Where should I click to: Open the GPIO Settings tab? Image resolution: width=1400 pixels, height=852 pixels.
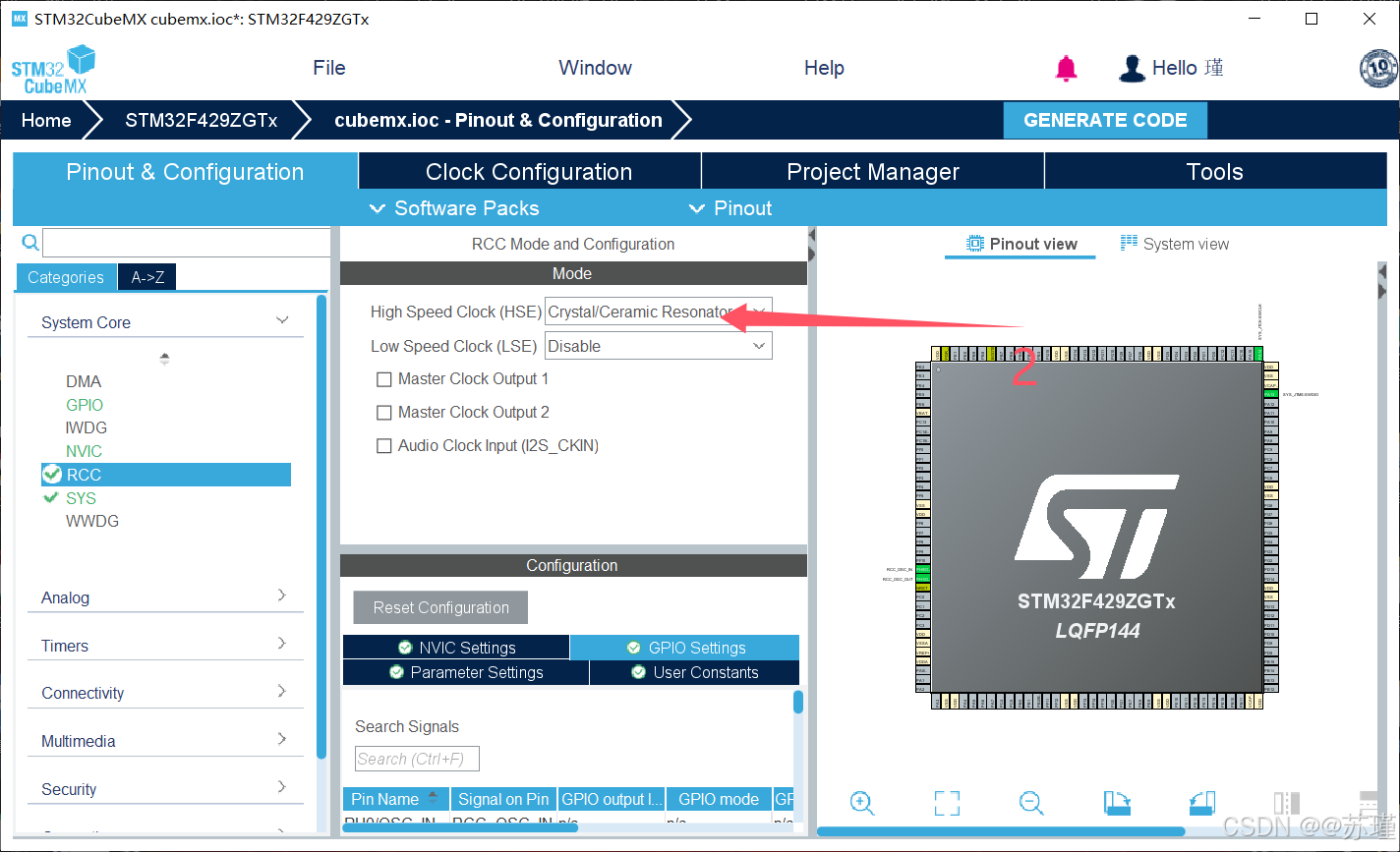685,648
